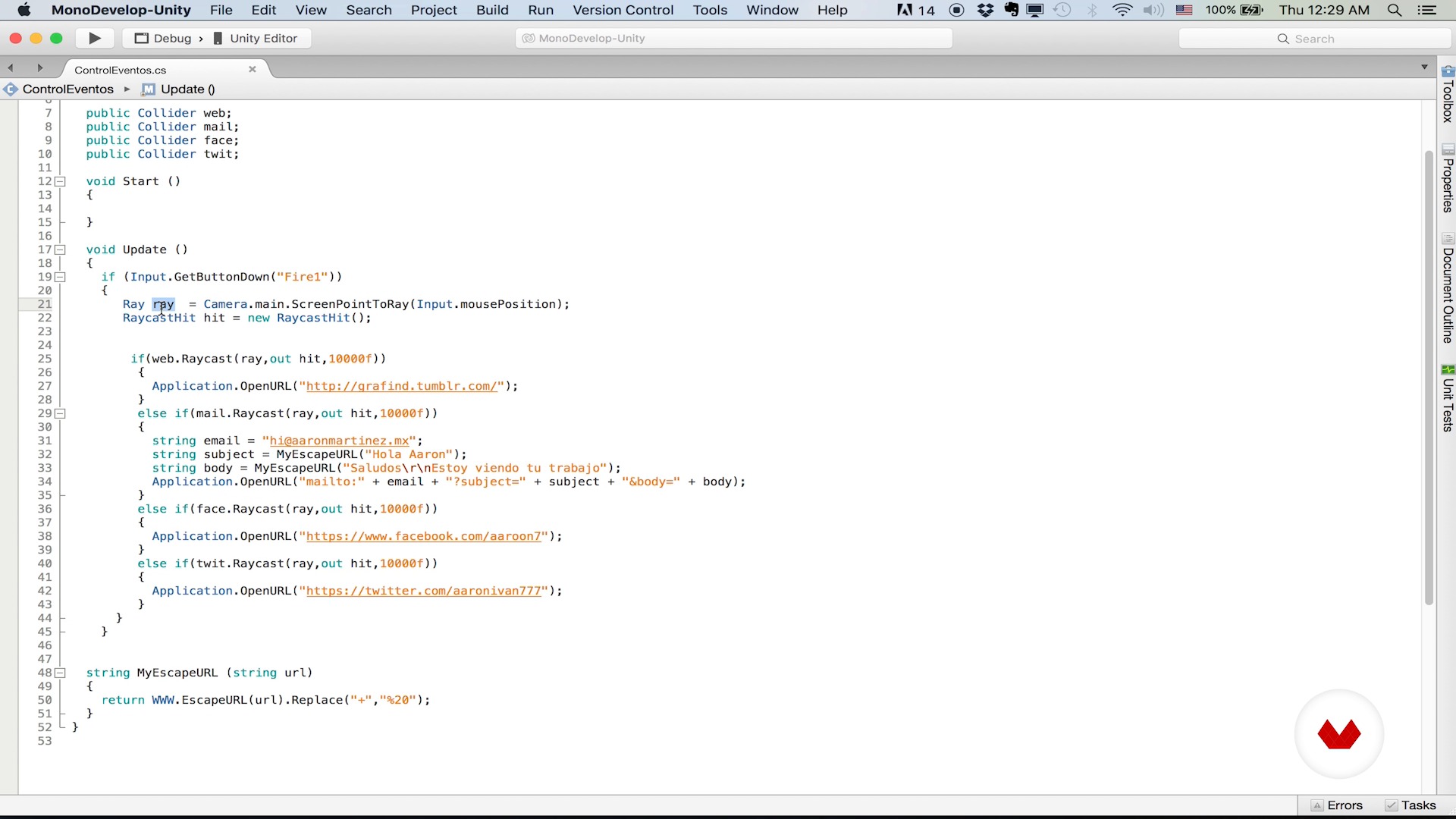
Task: Select the Unity Editor target
Action: pyautogui.click(x=256, y=38)
